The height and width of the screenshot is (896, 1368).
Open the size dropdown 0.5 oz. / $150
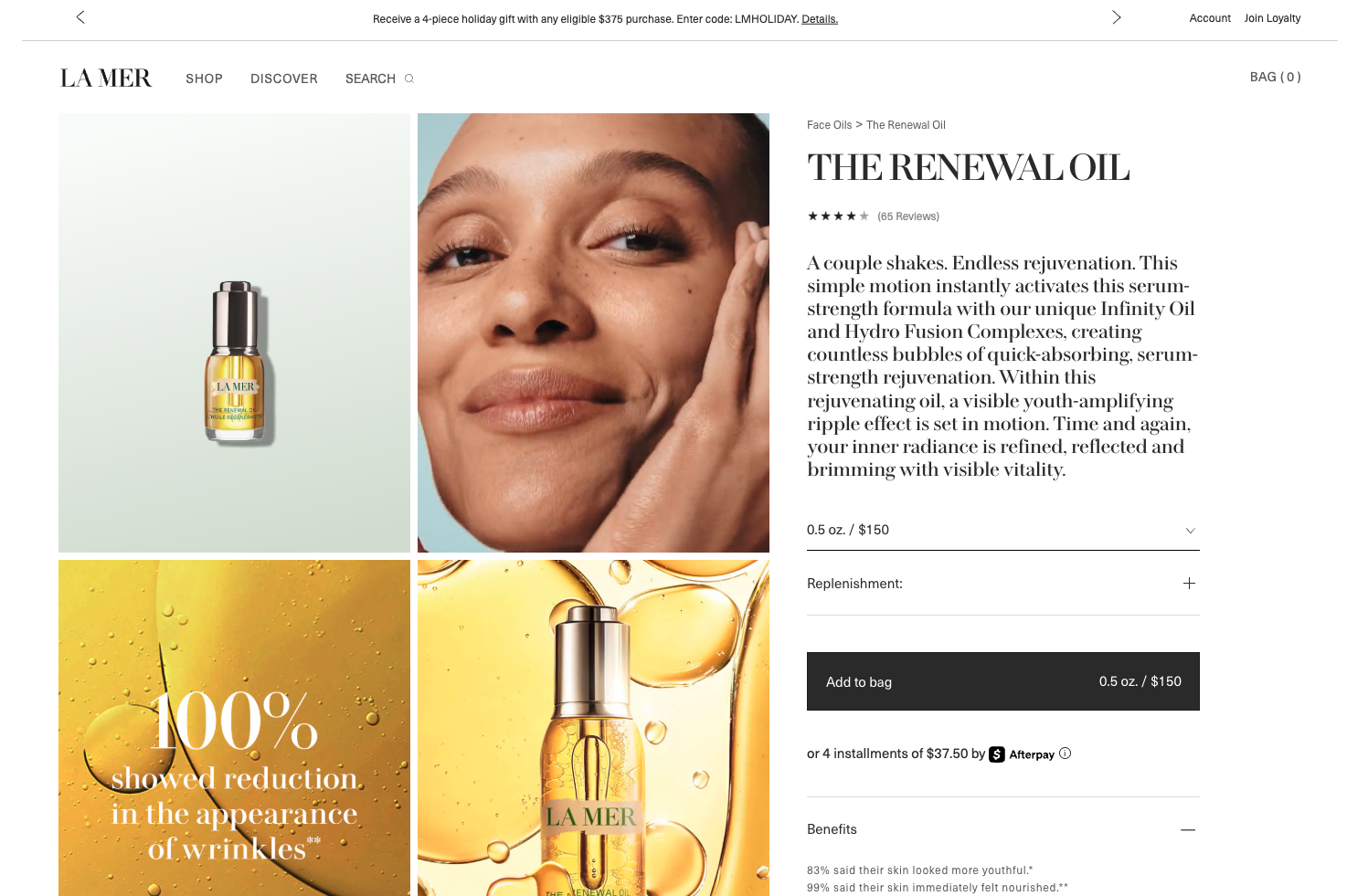1003,530
